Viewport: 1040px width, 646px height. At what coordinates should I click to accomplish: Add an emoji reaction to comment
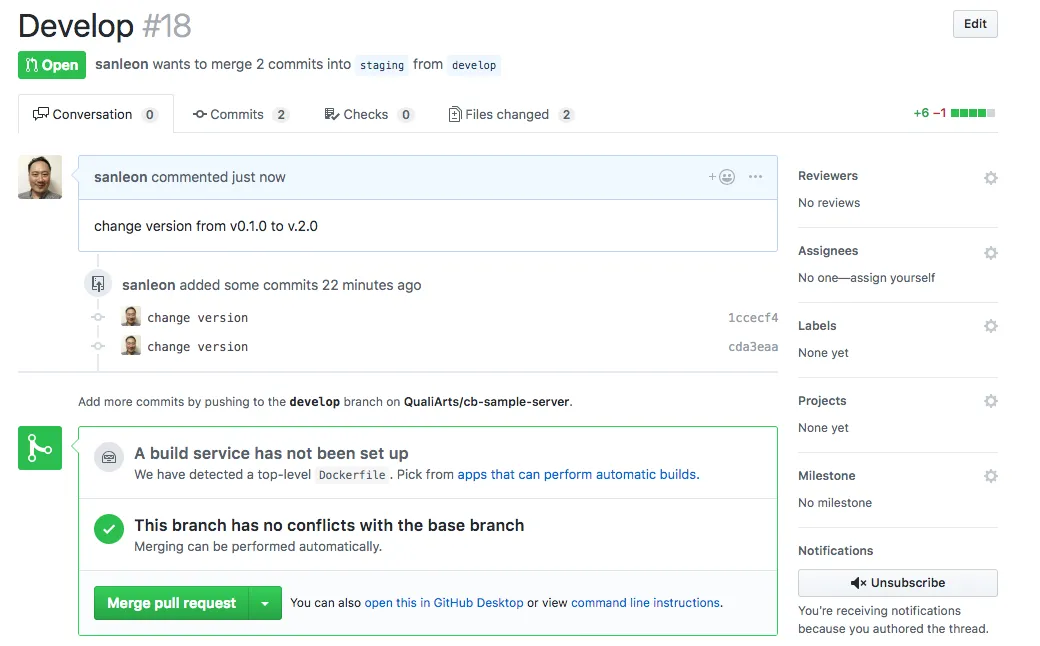722,177
